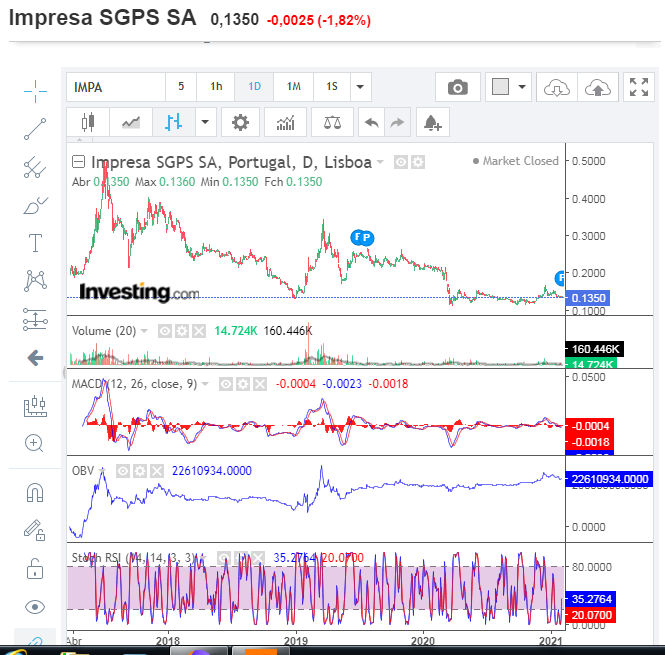Select the text annotation tool
This screenshot has width=665, height=655.
tap(35, 243)
